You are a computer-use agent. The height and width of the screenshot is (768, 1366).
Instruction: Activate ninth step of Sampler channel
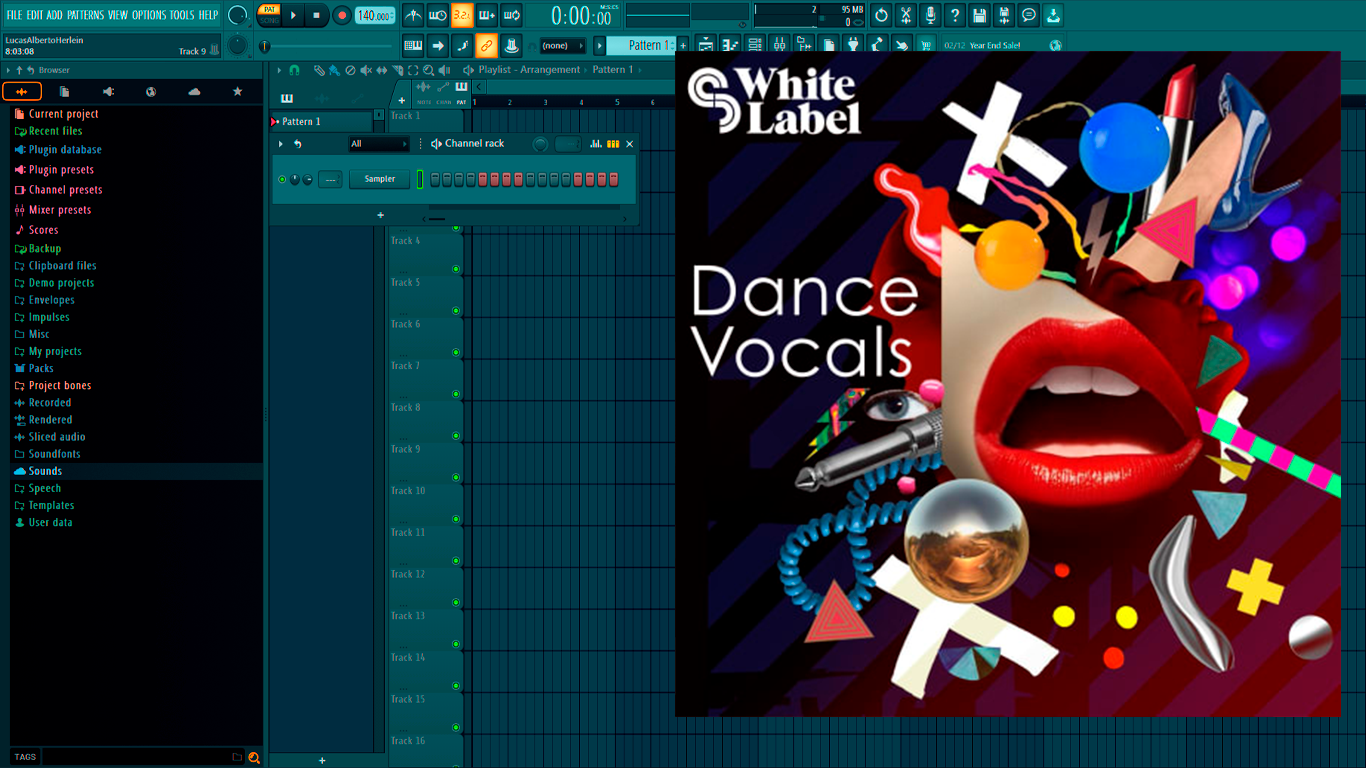tap(530, 179)
